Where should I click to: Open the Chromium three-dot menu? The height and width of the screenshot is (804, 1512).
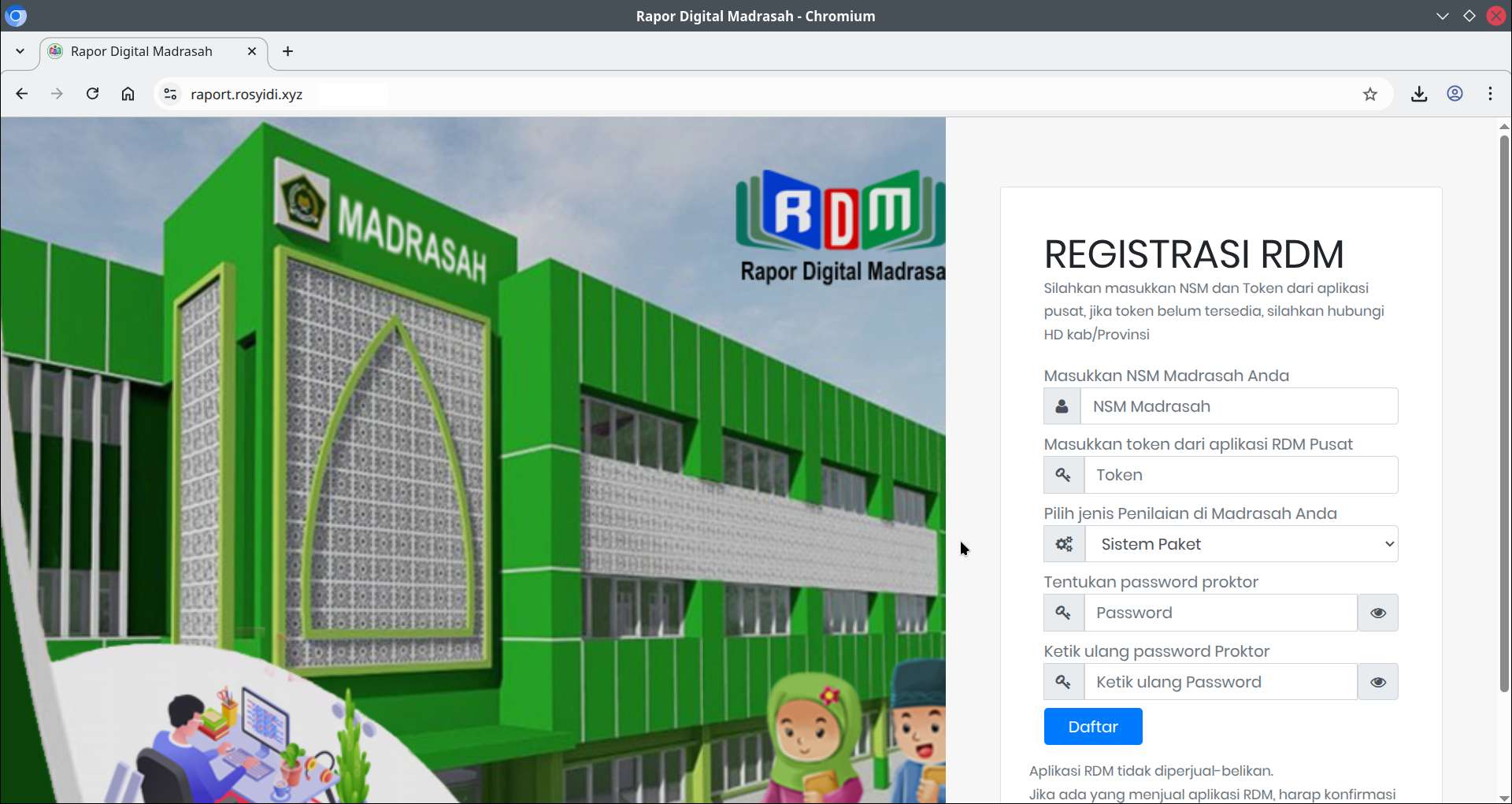point(1490,94)
